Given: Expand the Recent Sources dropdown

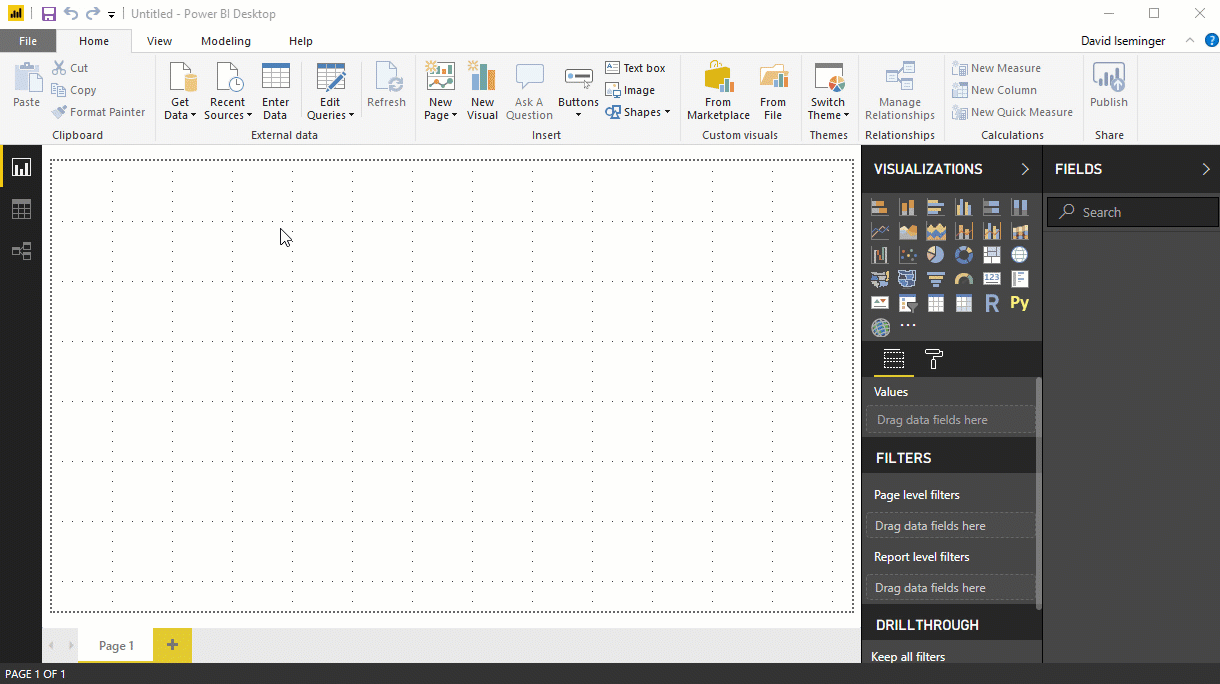Looking at the screenshot, I should point(227,92).
